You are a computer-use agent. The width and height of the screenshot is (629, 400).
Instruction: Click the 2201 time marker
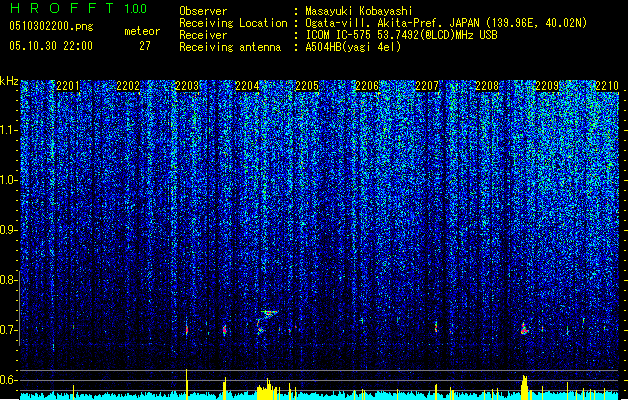(x=68, y=86)
